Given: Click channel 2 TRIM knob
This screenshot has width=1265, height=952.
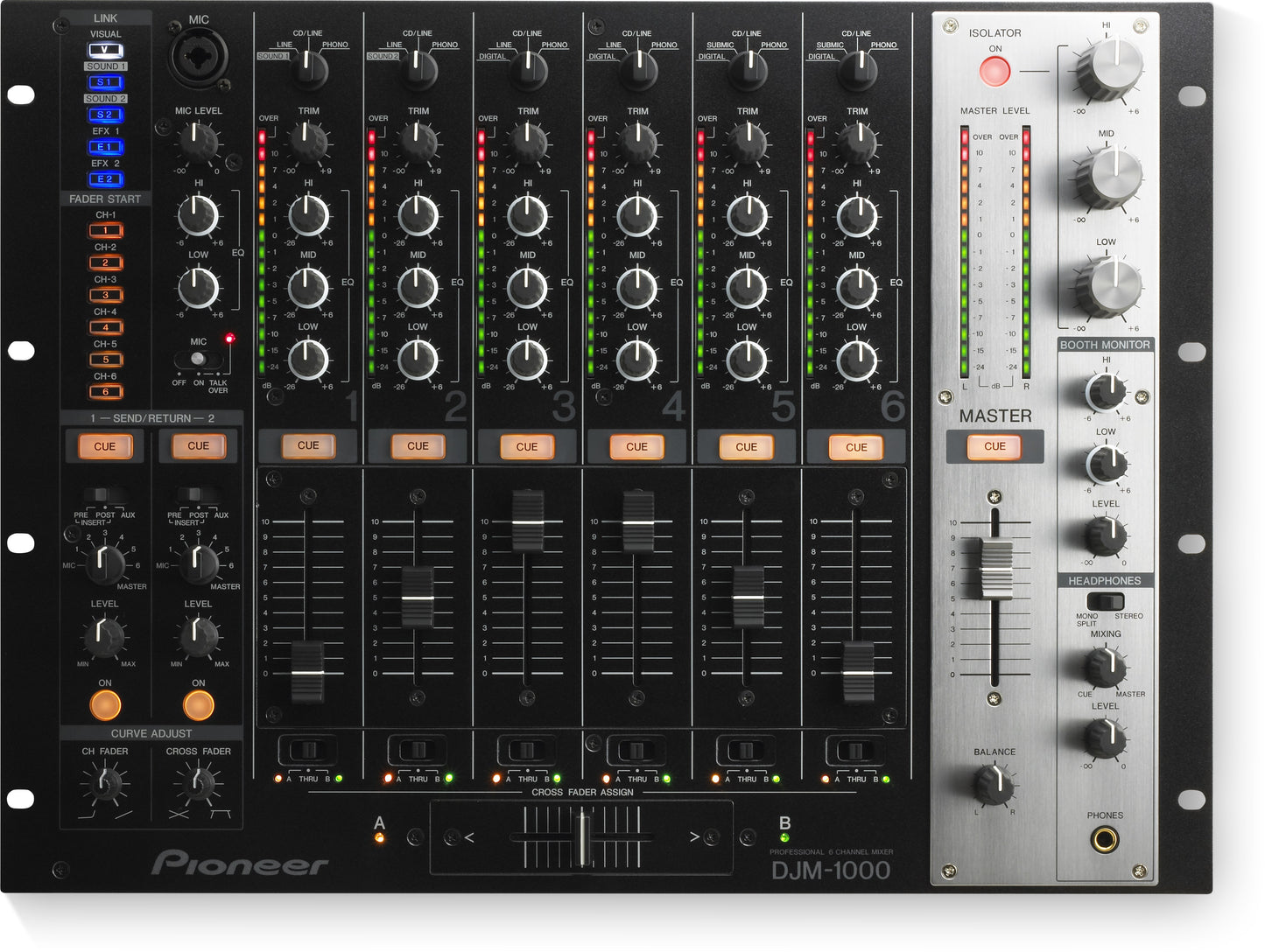Looking at the screenshot, I should tap(418, 140).
